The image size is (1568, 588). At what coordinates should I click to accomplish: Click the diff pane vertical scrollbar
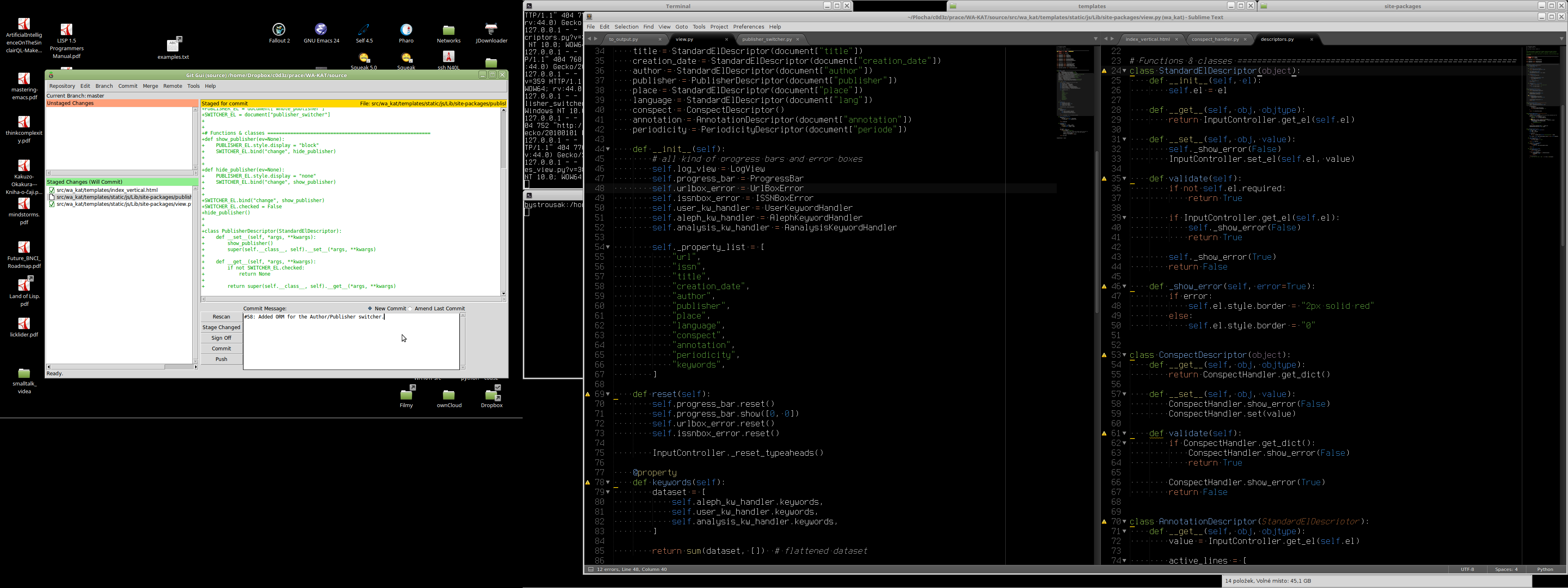click(503, 201)
